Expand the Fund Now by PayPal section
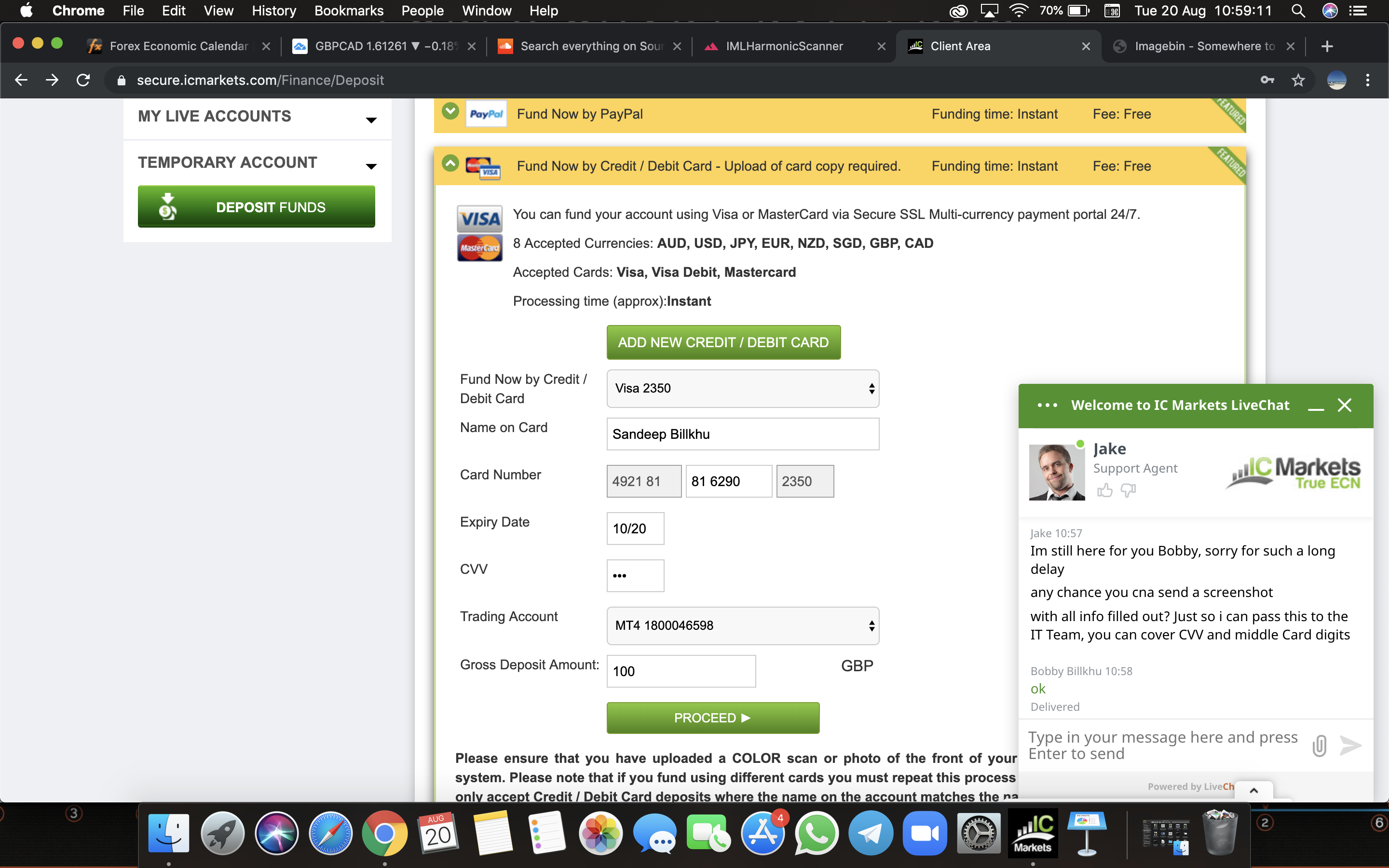The height and width of the screenshot is (868, 1389). pyautogui.click(x=450, y=111)
